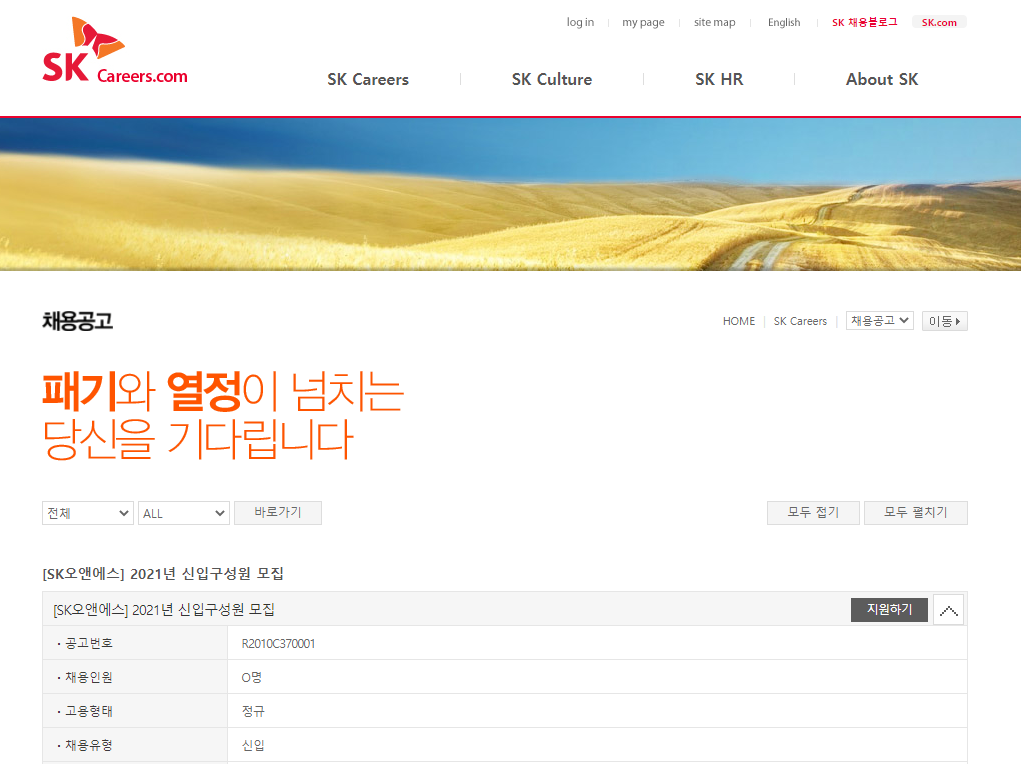Click the wheat field banner image

(x=510, y=194)
